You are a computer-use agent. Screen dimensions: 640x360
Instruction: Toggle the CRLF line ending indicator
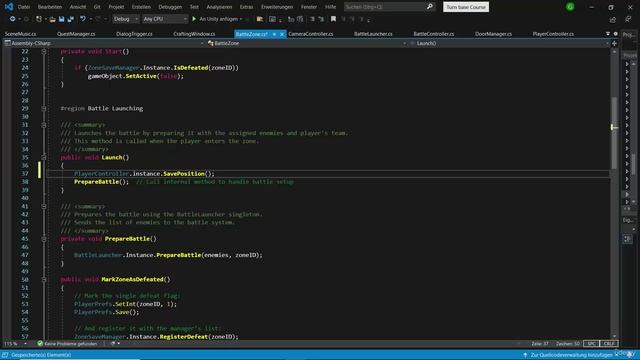coord(609,344)
